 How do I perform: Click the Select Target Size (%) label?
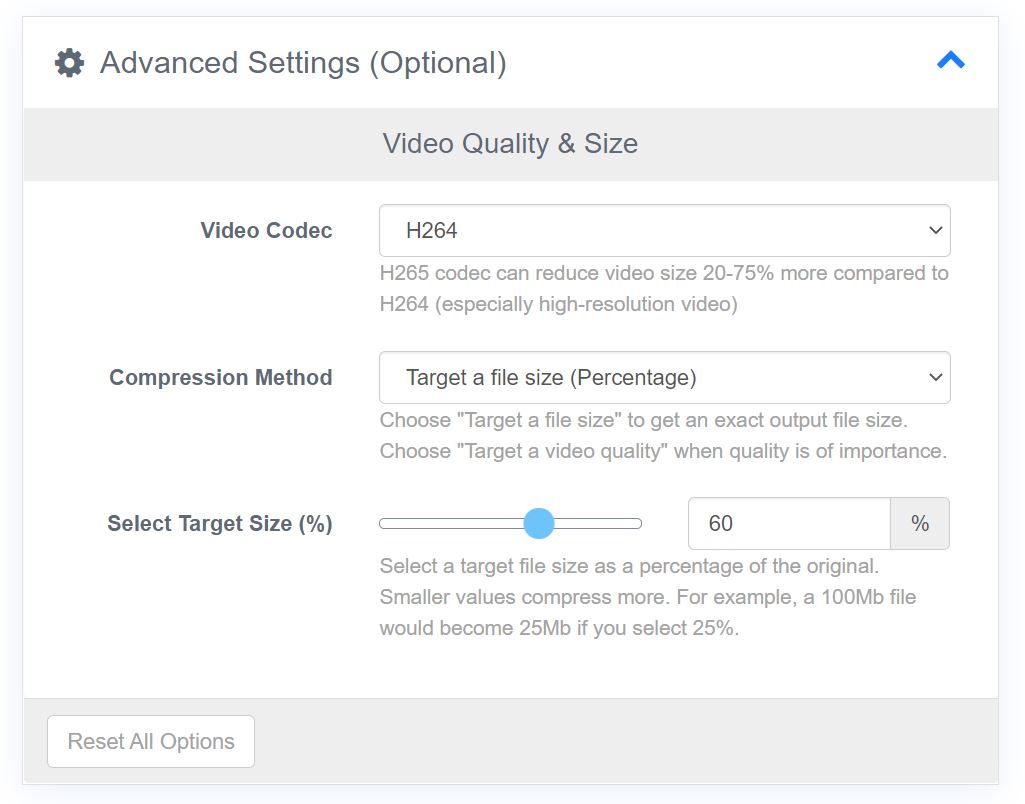click(x=220, y=523)
